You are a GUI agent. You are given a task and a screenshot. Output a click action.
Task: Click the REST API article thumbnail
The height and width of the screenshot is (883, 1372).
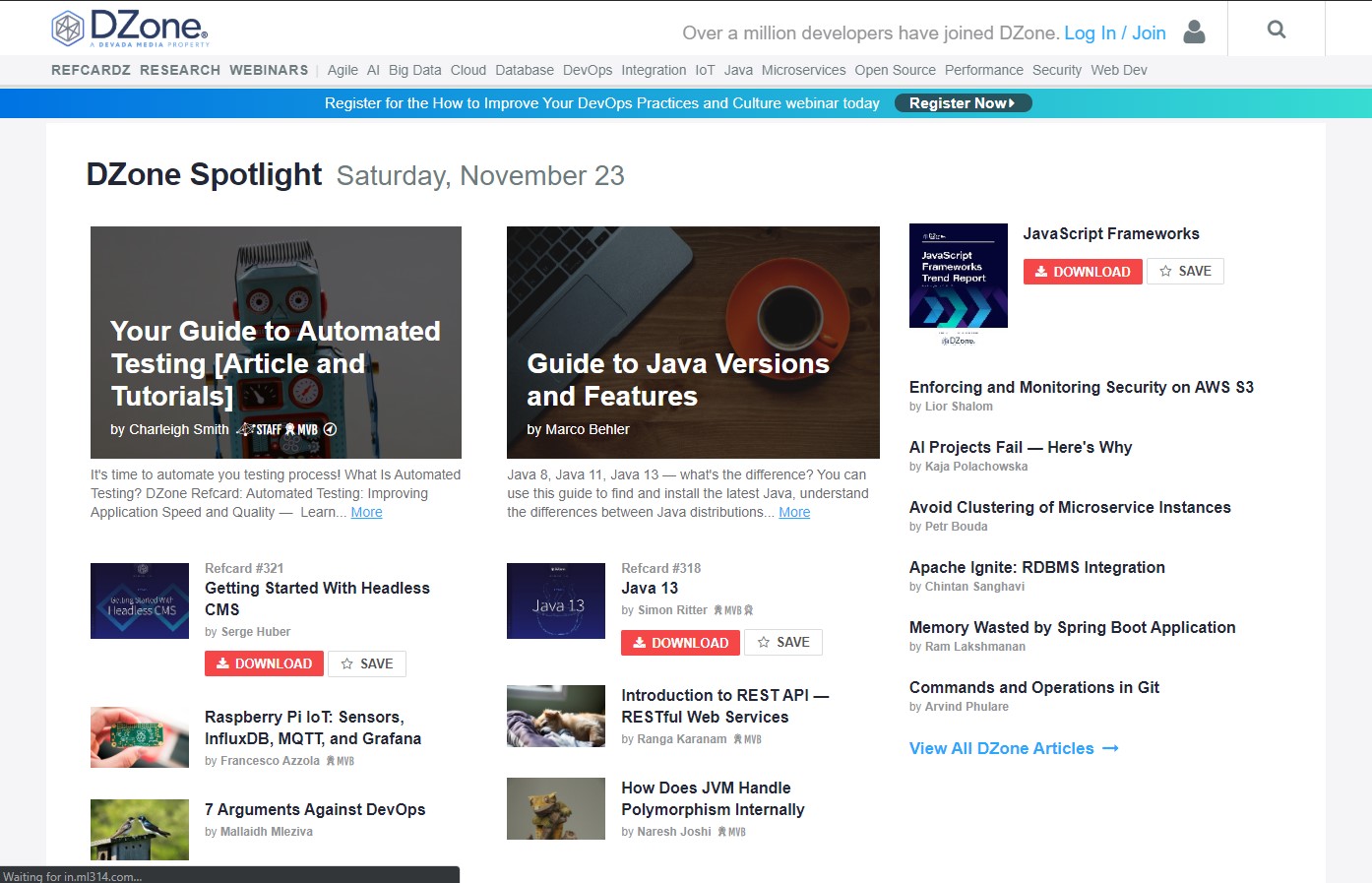[x=556, y=716]
